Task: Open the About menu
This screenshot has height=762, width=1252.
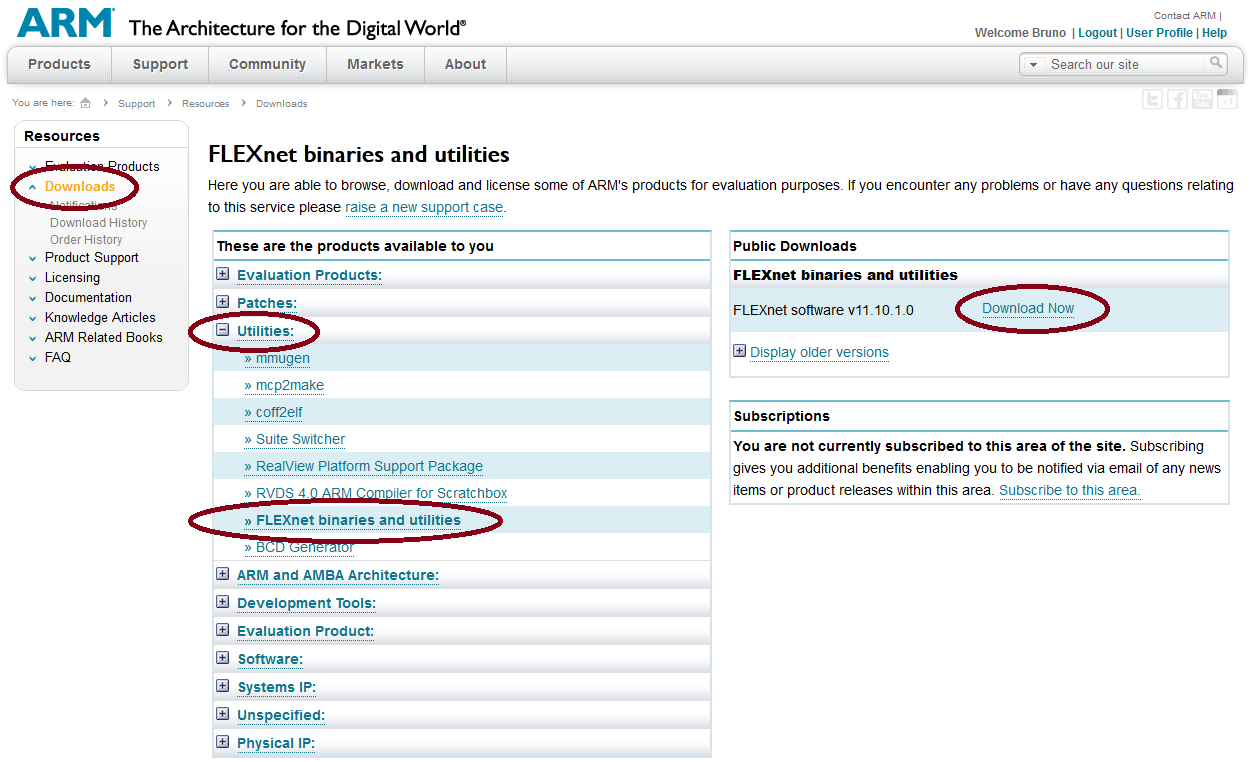Action: 465,64
